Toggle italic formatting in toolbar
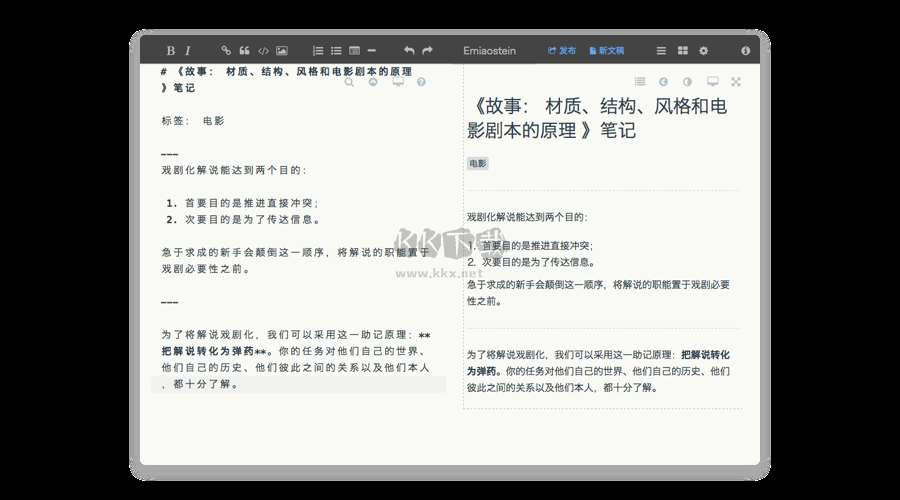900x500 pixels. coord(187,50)
